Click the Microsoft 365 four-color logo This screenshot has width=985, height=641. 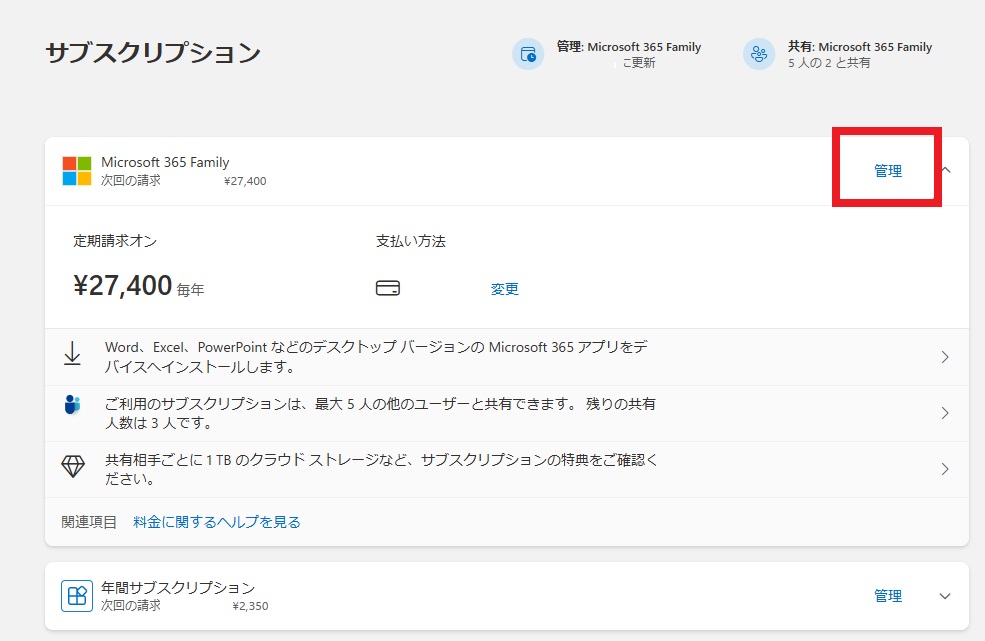[77, 171]
